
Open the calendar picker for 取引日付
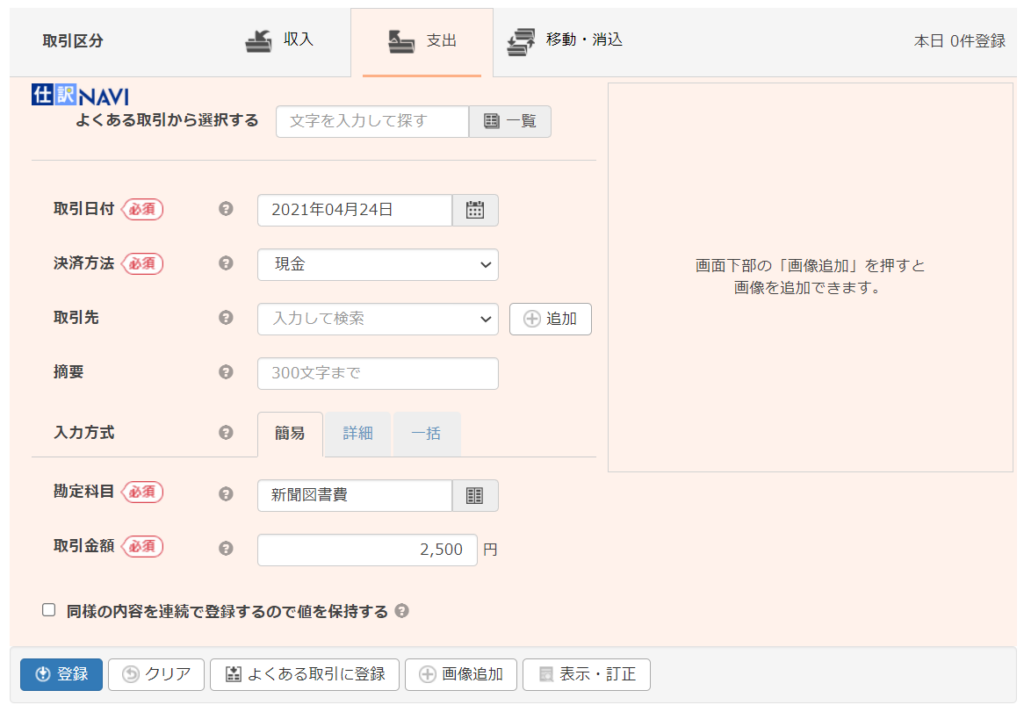point(475,210)
